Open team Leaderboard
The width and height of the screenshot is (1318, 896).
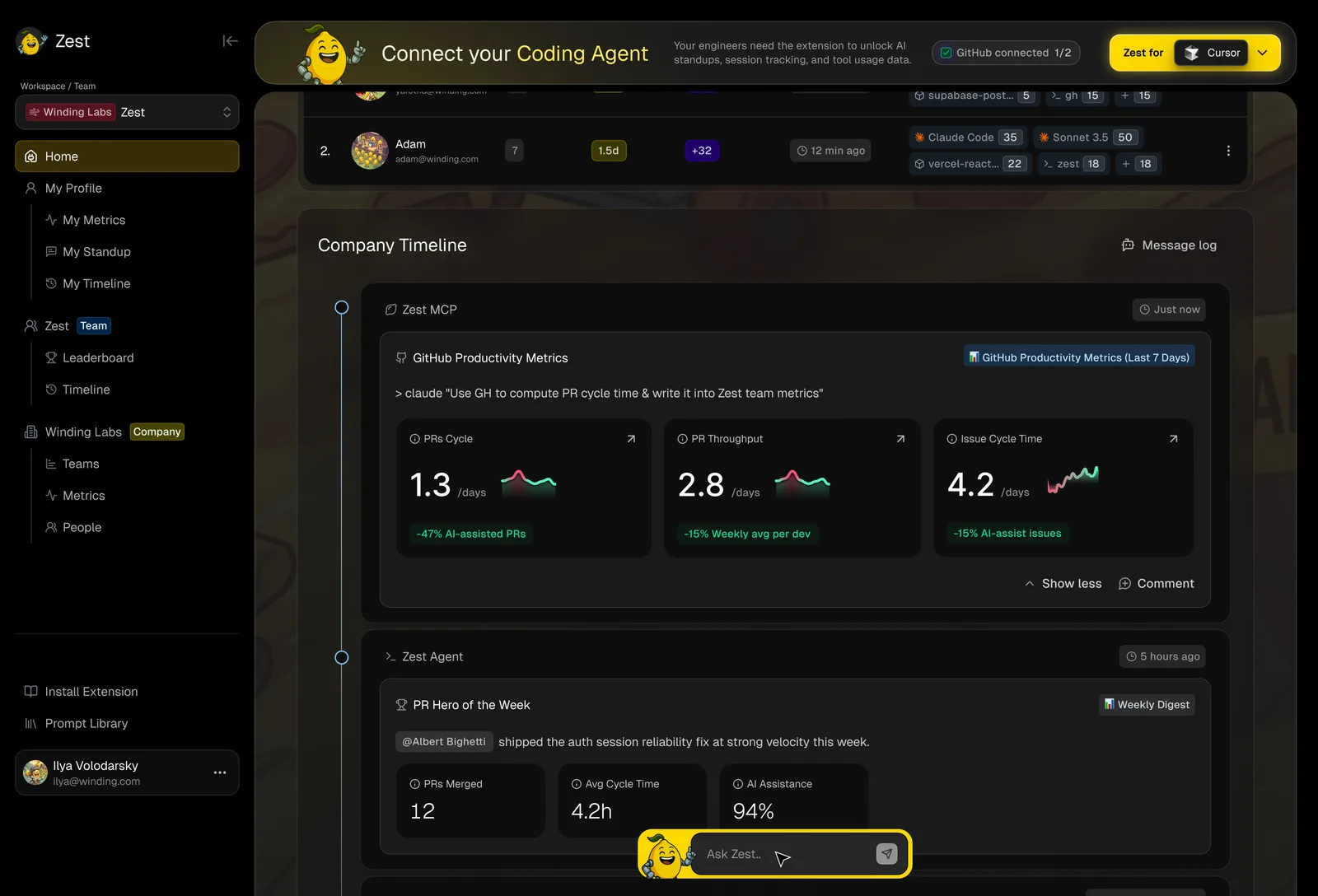click(x=98, y=358)
